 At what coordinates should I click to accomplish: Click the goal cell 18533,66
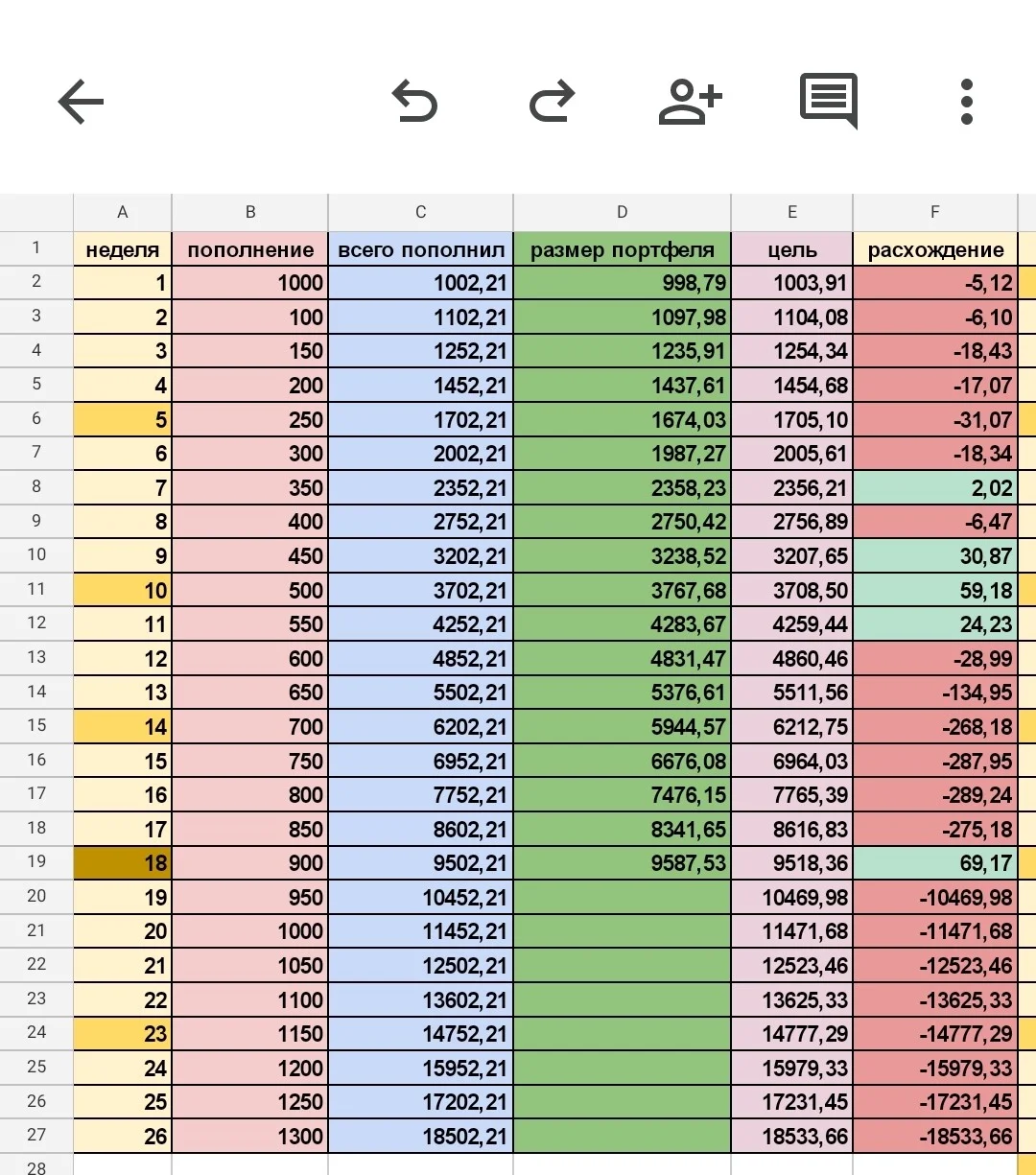(792, 1137)
